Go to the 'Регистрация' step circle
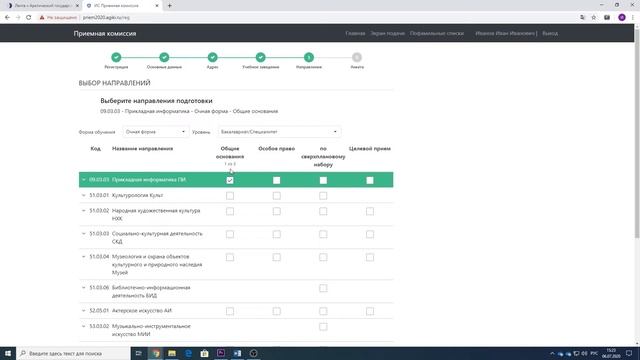 [116, 58]
